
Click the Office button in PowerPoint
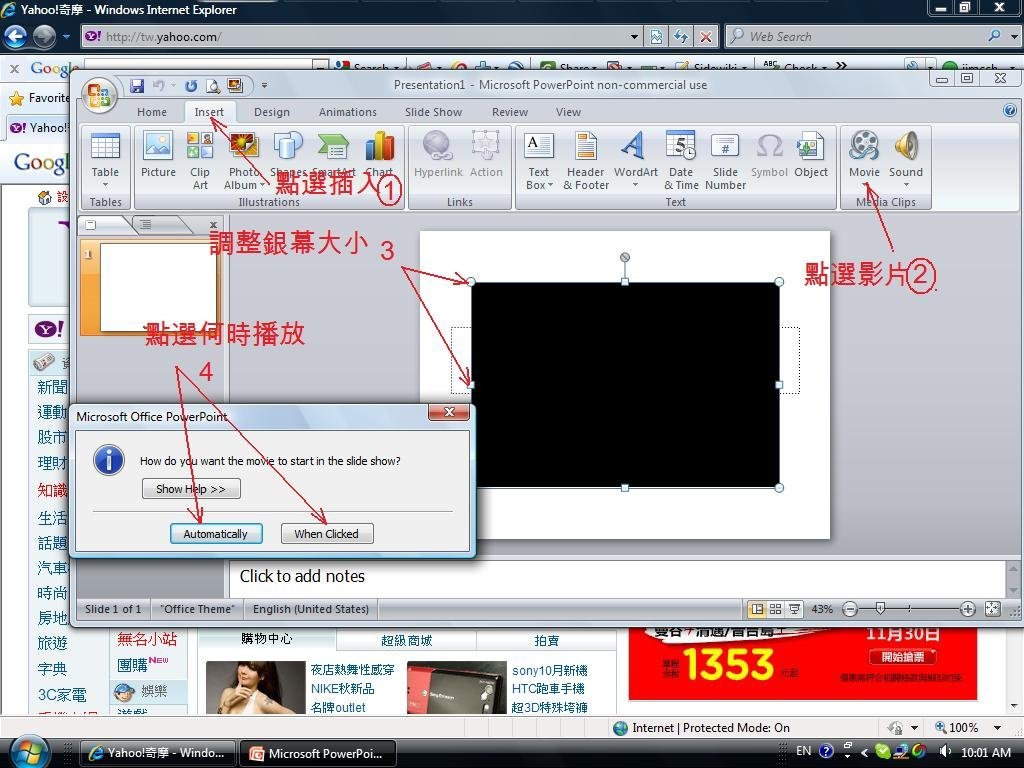click(99, 96)
